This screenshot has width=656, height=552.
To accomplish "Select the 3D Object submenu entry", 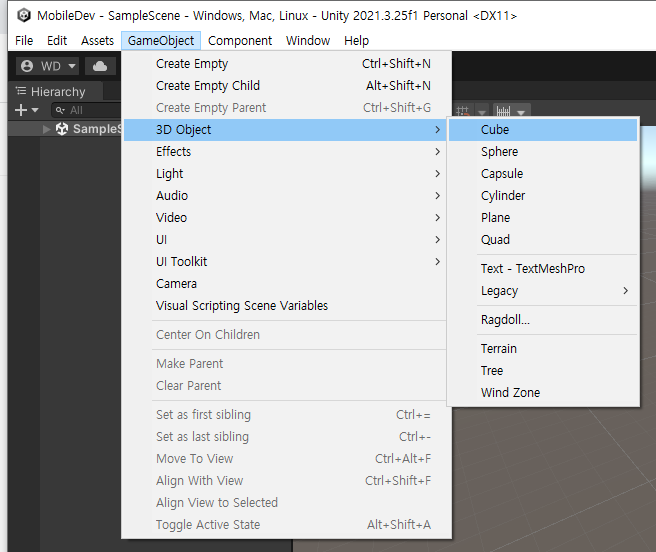I will coord(287,130).
